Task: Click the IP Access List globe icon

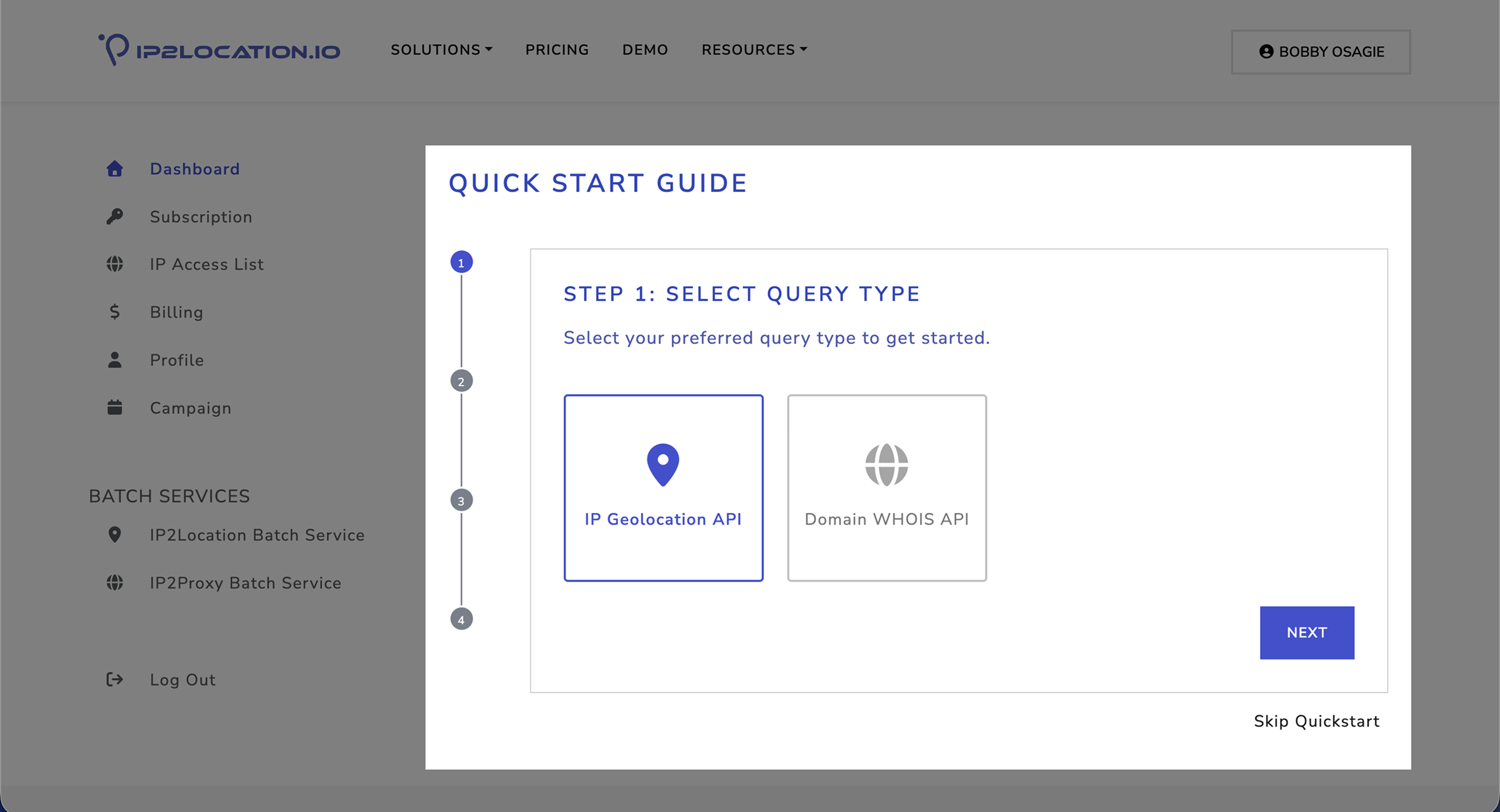Action: click(115, 264)
